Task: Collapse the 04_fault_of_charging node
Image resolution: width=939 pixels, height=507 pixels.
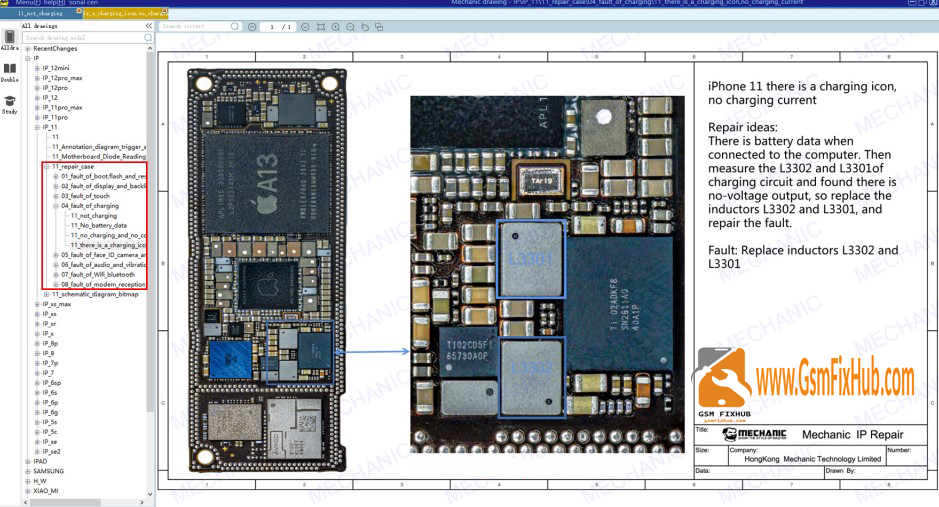Action: tap(56, 206)
